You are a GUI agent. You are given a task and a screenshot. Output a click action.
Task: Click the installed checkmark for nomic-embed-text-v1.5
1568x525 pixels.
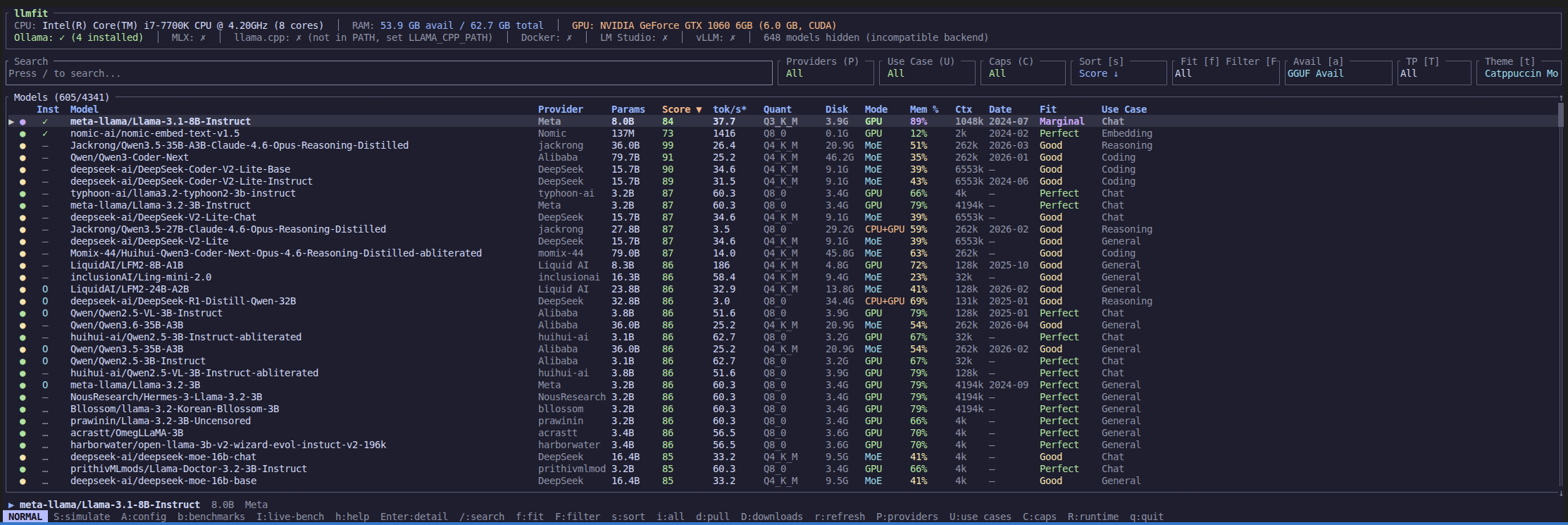(45, 133)
